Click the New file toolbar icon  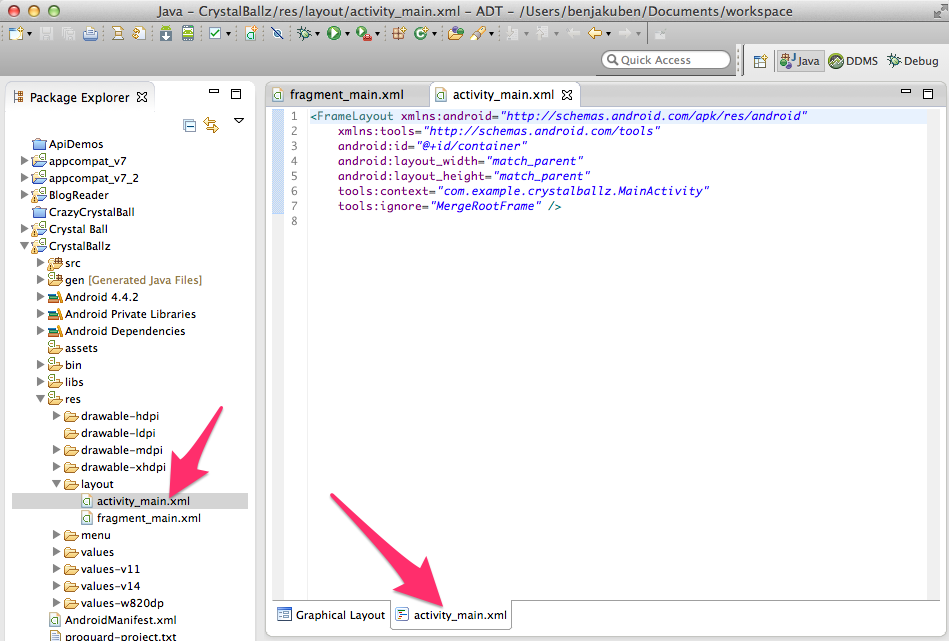[x=17, y=33]
